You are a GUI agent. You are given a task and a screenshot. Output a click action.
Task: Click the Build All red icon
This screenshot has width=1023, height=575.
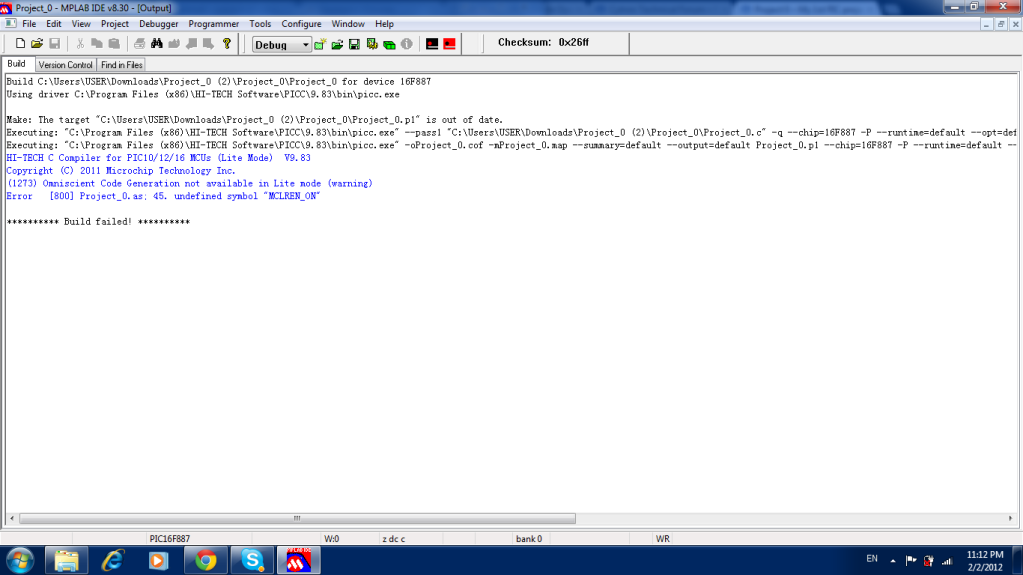[x=450, y=44]
